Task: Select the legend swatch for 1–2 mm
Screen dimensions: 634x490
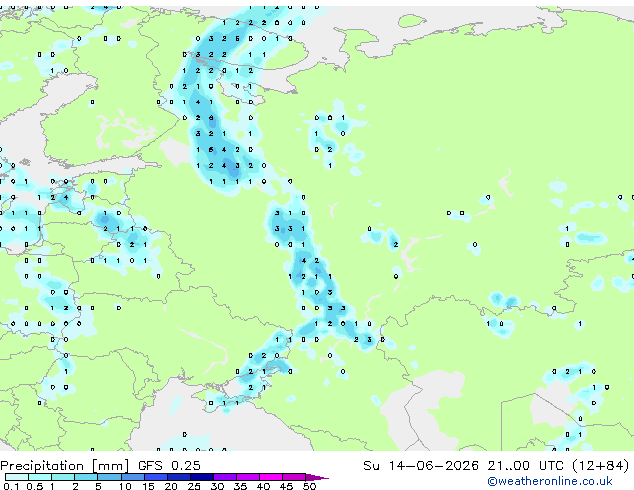Action: (63, 477)
